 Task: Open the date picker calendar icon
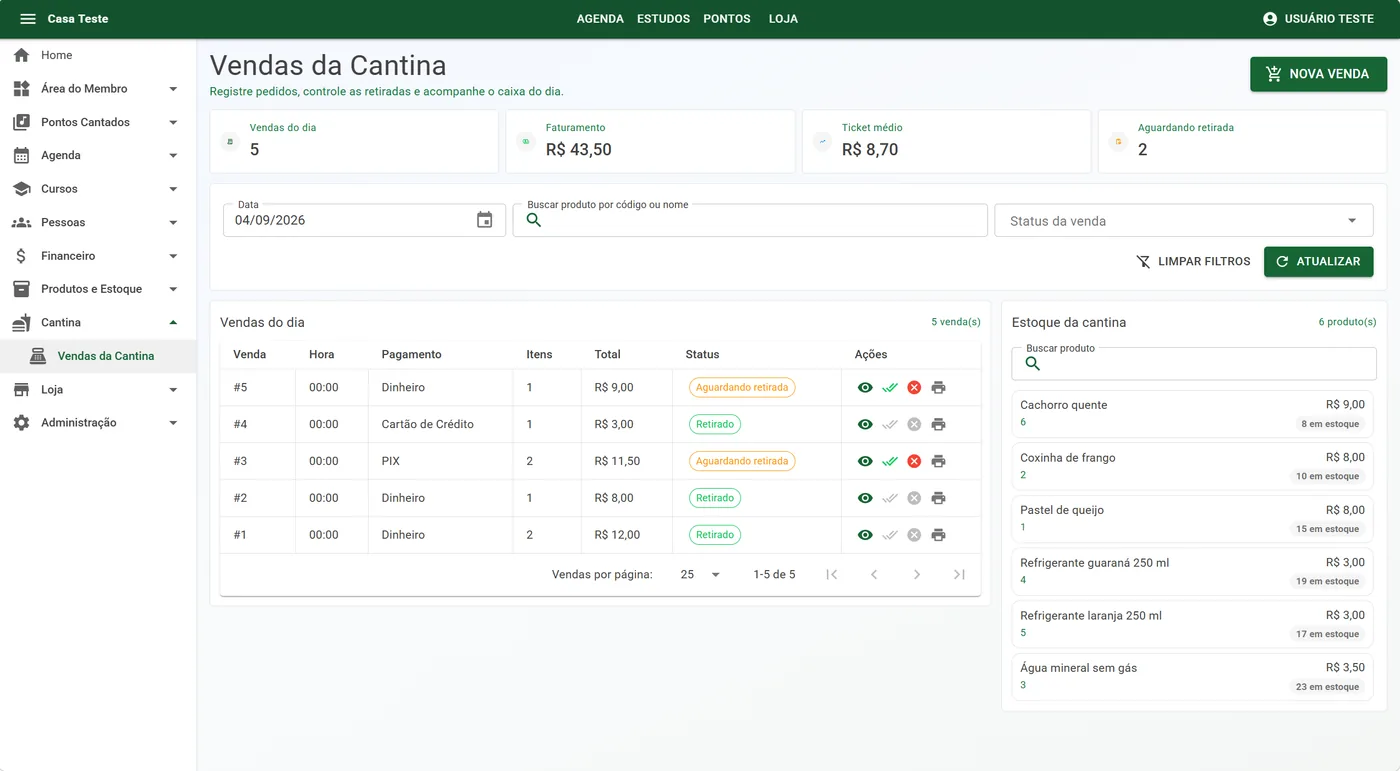coord(485,220)
